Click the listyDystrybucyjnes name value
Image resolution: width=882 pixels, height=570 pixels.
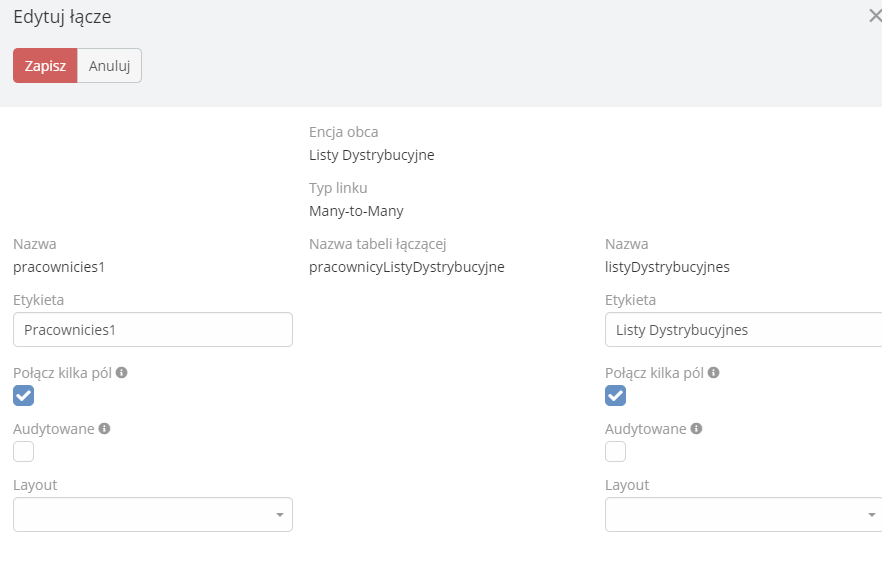tap(667, 267)
